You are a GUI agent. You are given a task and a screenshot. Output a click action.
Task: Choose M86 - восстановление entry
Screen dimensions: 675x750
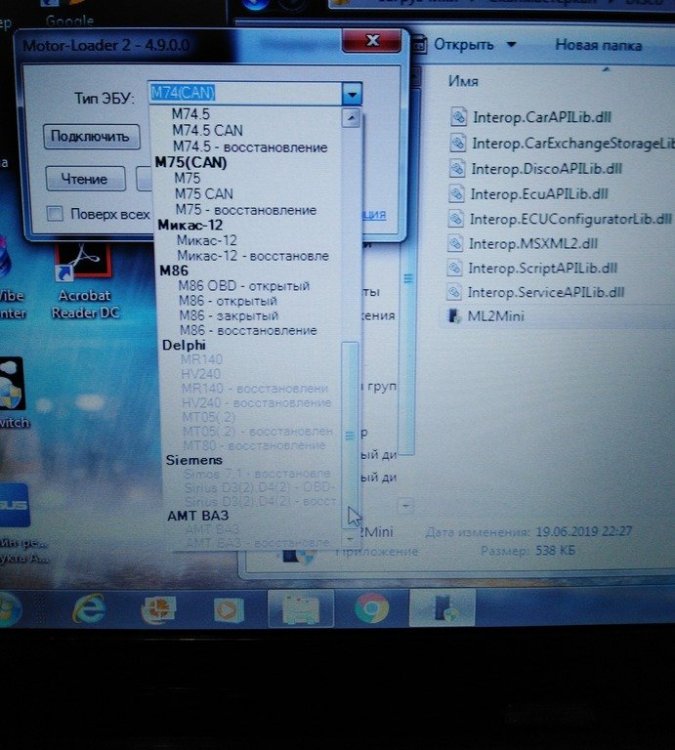coord(248,330)
